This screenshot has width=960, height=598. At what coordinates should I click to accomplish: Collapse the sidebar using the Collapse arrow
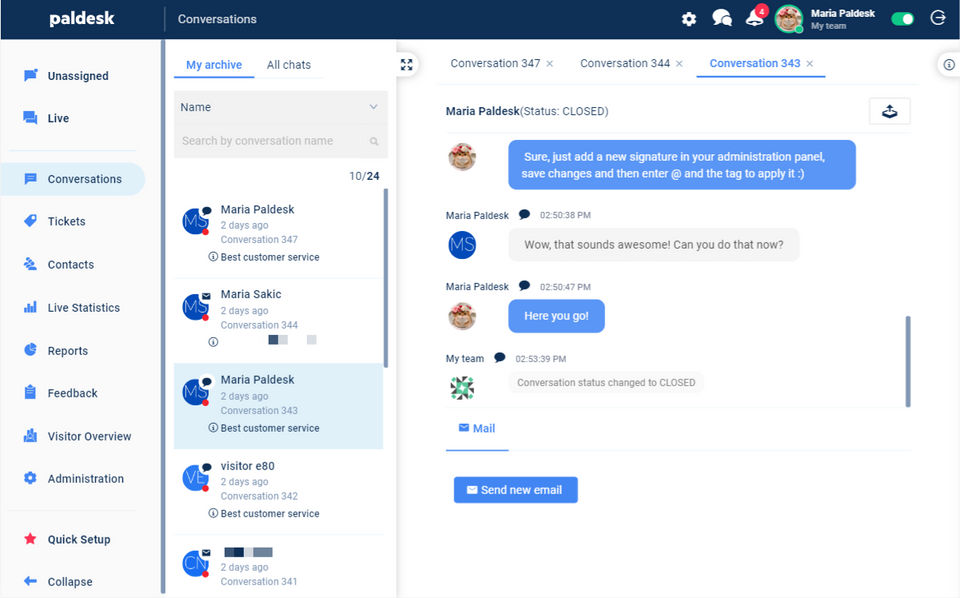click(x=30, y=581)
